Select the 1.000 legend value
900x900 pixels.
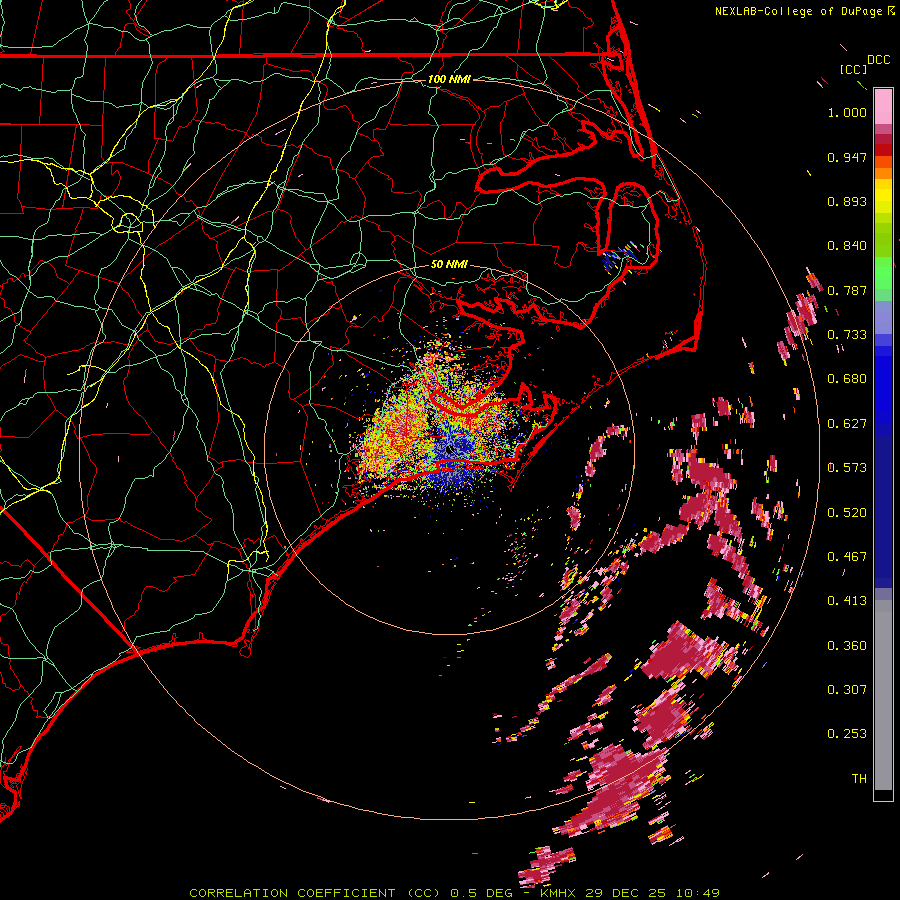point(847,112)
